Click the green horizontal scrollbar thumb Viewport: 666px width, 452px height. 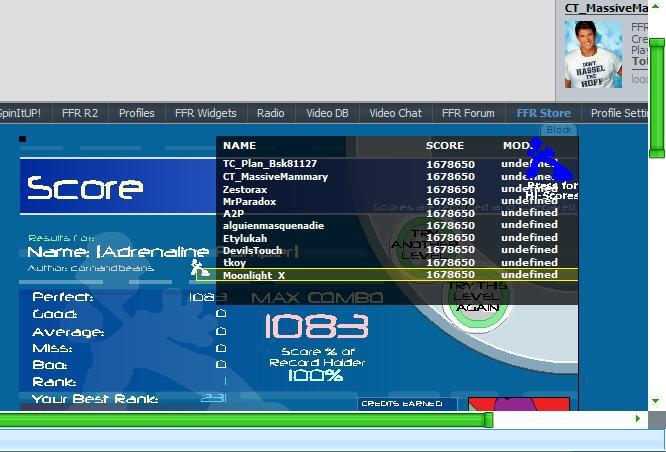point(246,420)
